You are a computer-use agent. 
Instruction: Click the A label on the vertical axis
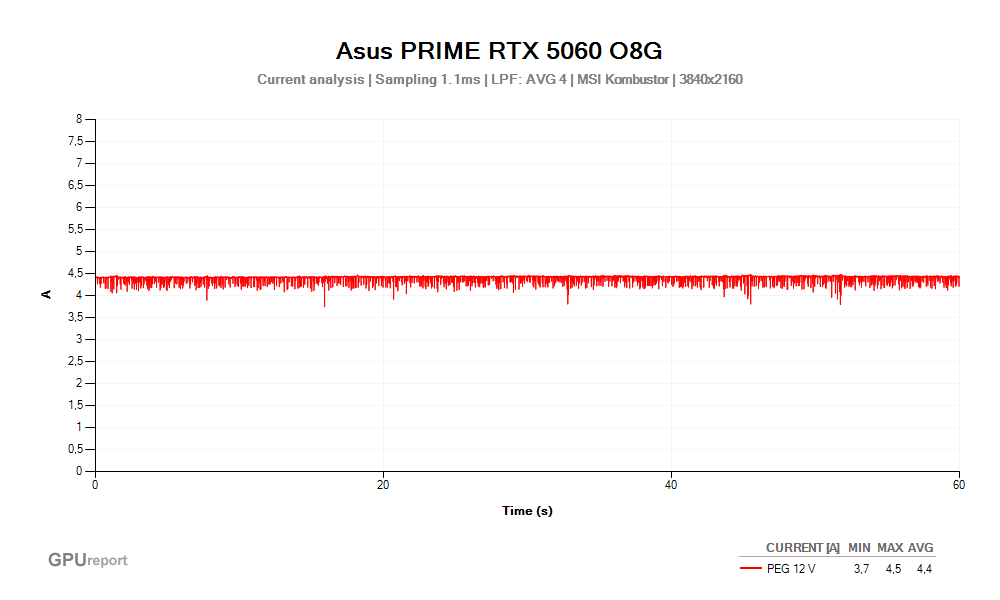46,295
